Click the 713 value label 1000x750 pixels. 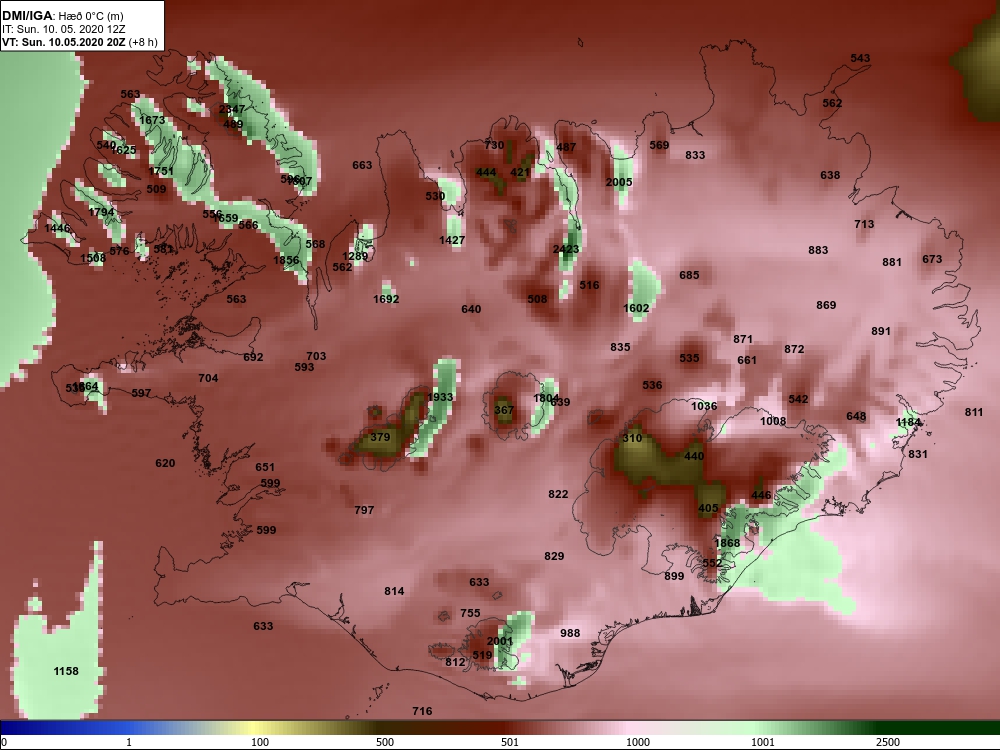pos(864,224)
